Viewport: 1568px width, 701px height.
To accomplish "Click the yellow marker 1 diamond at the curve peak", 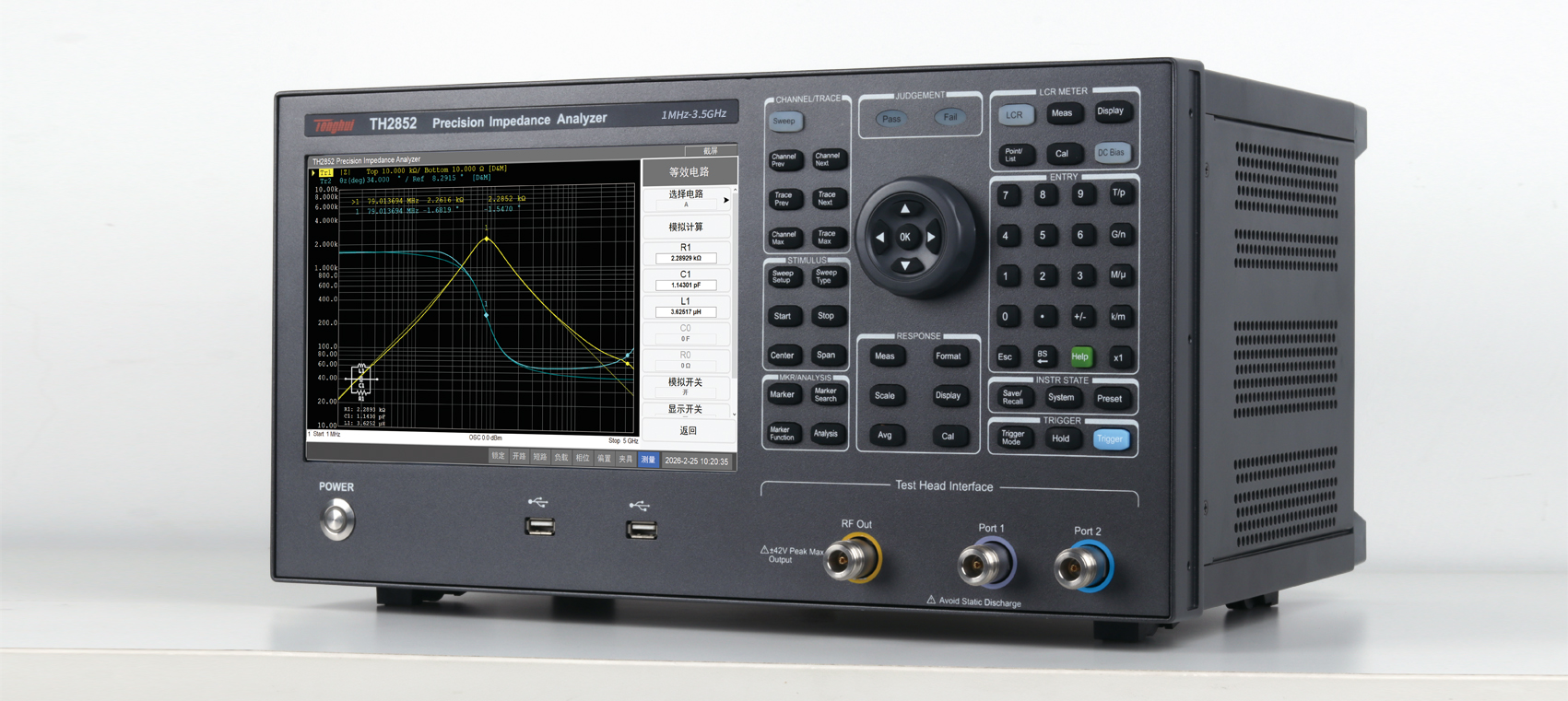I will pos(487,240).
